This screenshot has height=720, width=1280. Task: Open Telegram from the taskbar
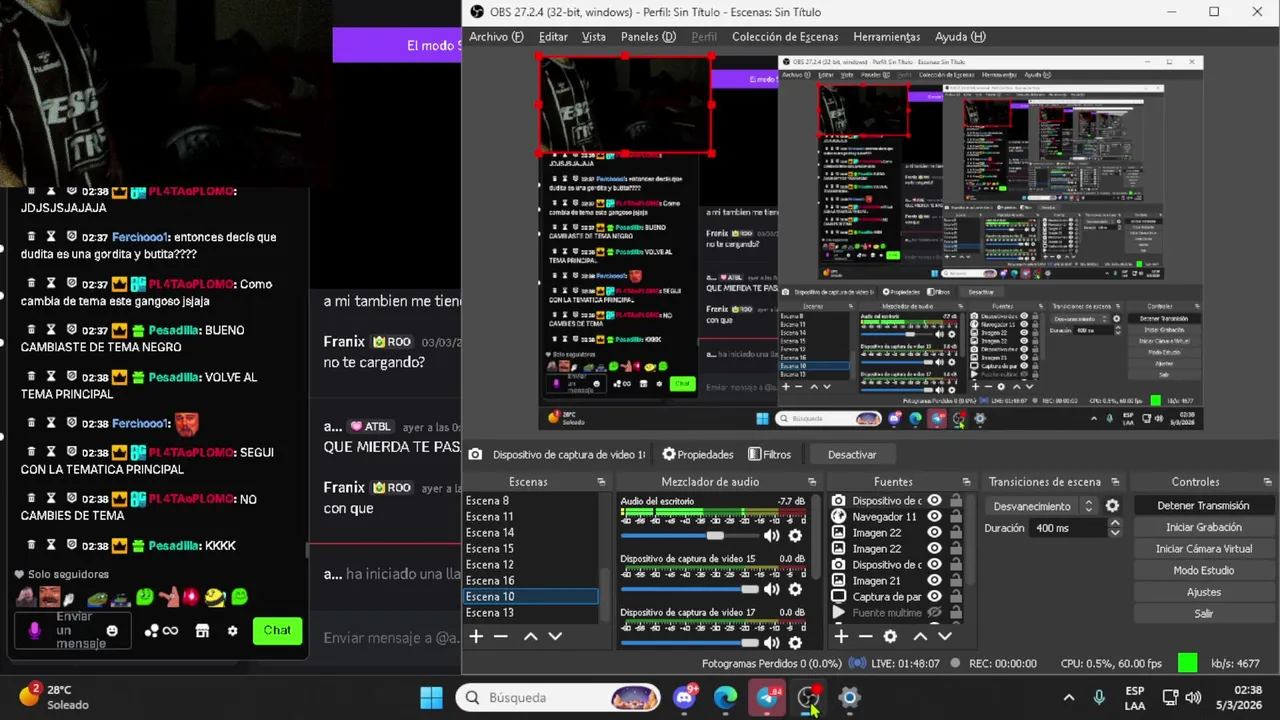768,697
